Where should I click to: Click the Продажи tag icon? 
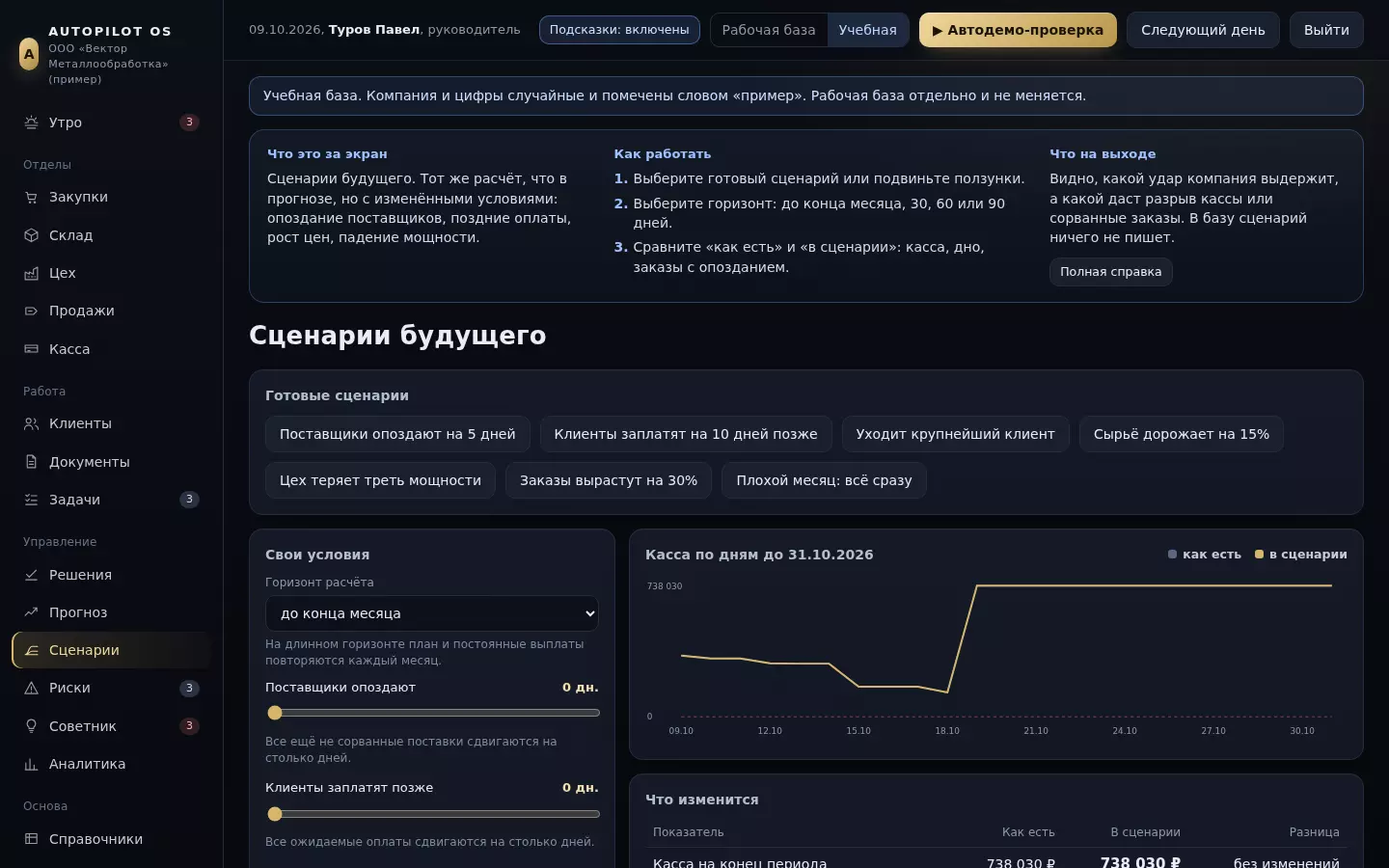point(31,311)
